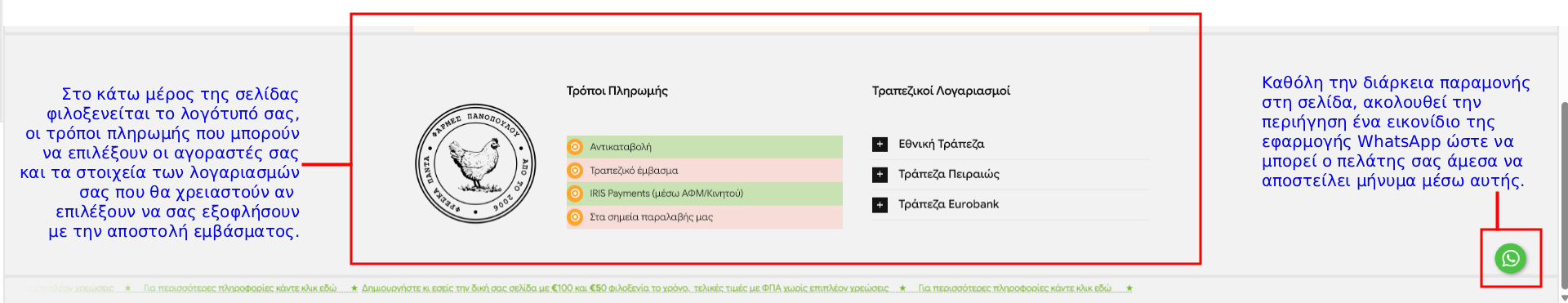The width and height of the screenshot is (1568, 303).
Task: Open the Τράπεζα Eurobank account label
Action: (x=948, y=204)
